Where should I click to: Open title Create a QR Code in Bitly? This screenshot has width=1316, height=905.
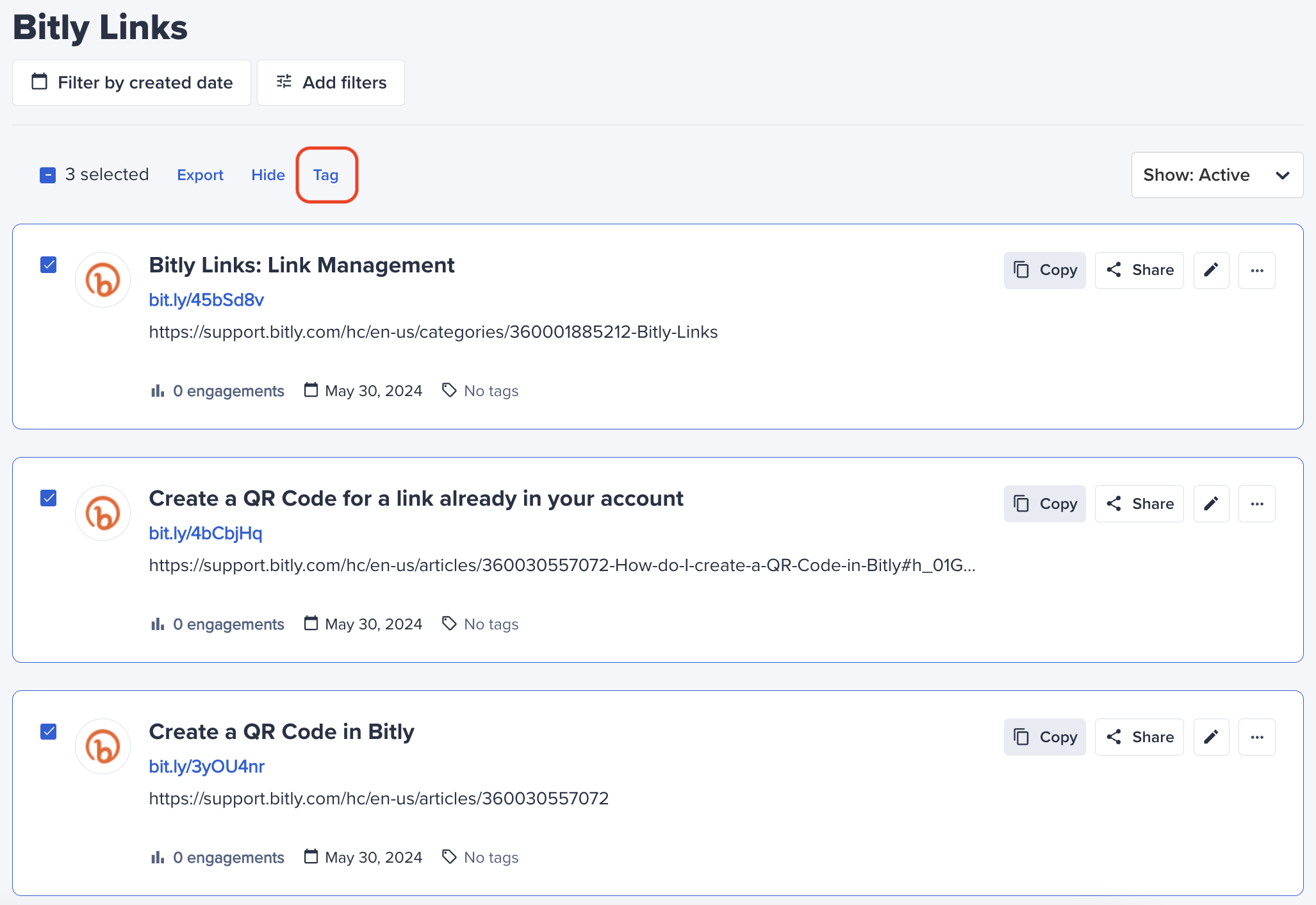pyautogui.click(x=281, y=732)
